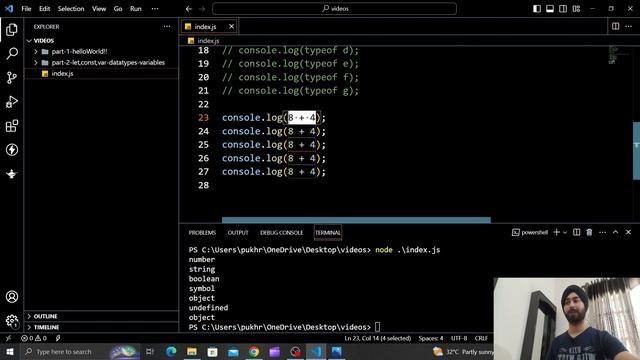Change file encoding UTF-8

tap(459, 338)
